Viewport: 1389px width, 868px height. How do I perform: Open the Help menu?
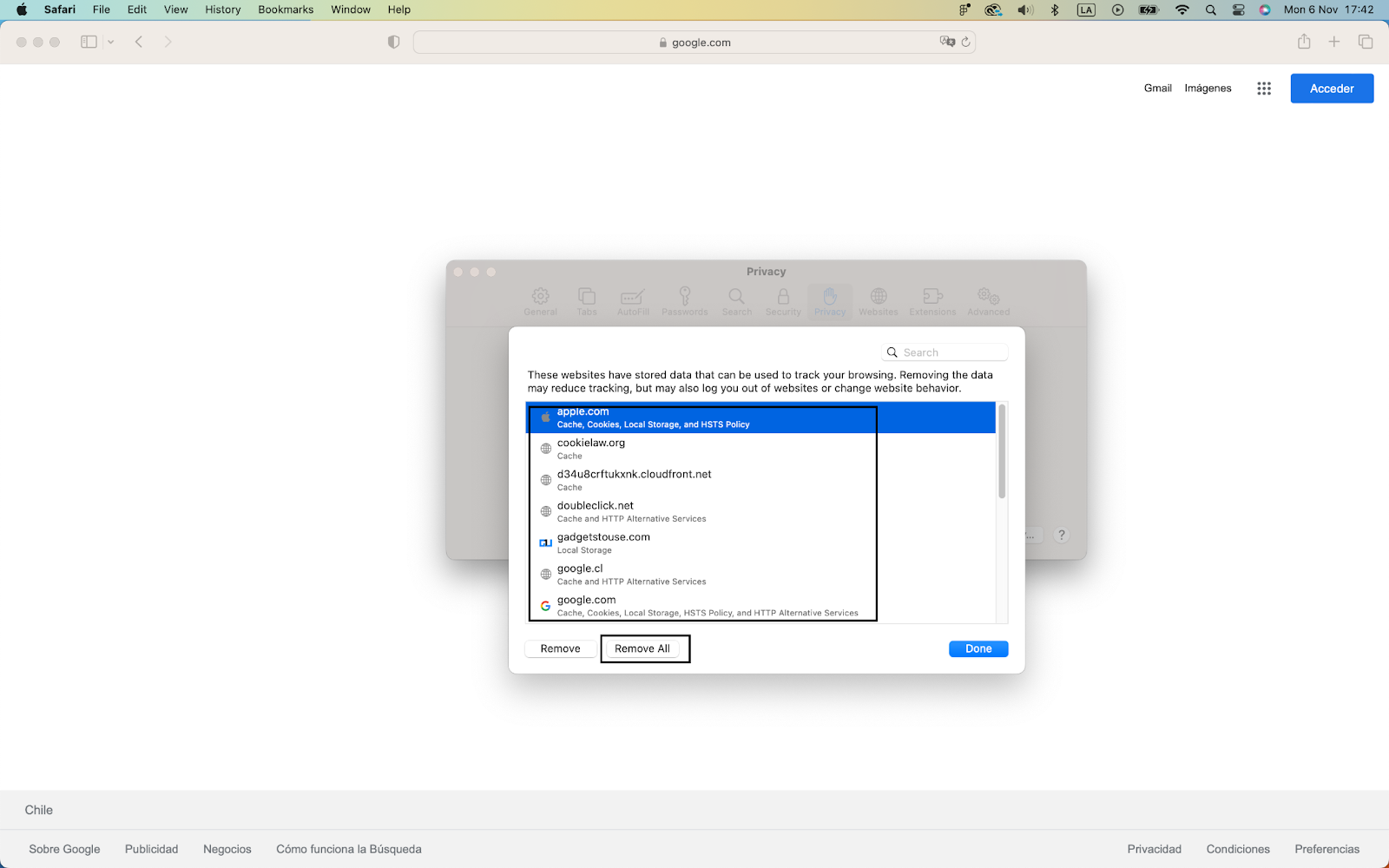[x=399, y=10]
